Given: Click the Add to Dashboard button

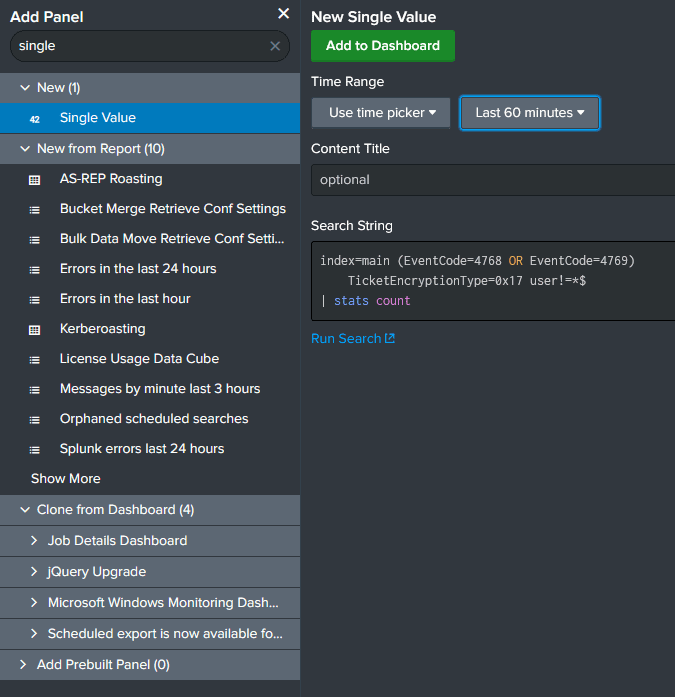Looking at the screenshot, I should [x=382, y=46].
